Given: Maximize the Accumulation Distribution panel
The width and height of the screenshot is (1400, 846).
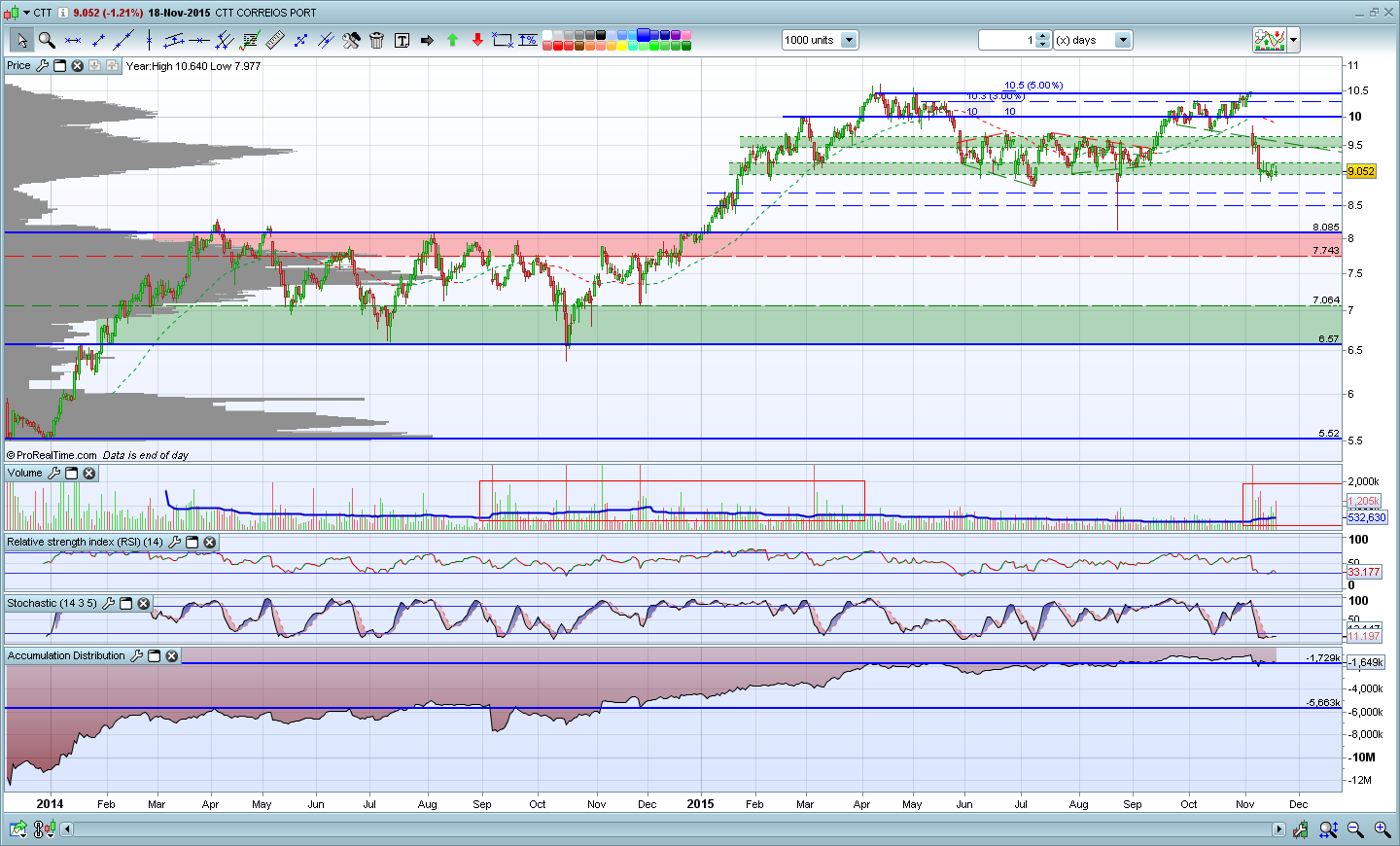Looking at the screenshot, I should pyautogui.click(x=155, y=656).
